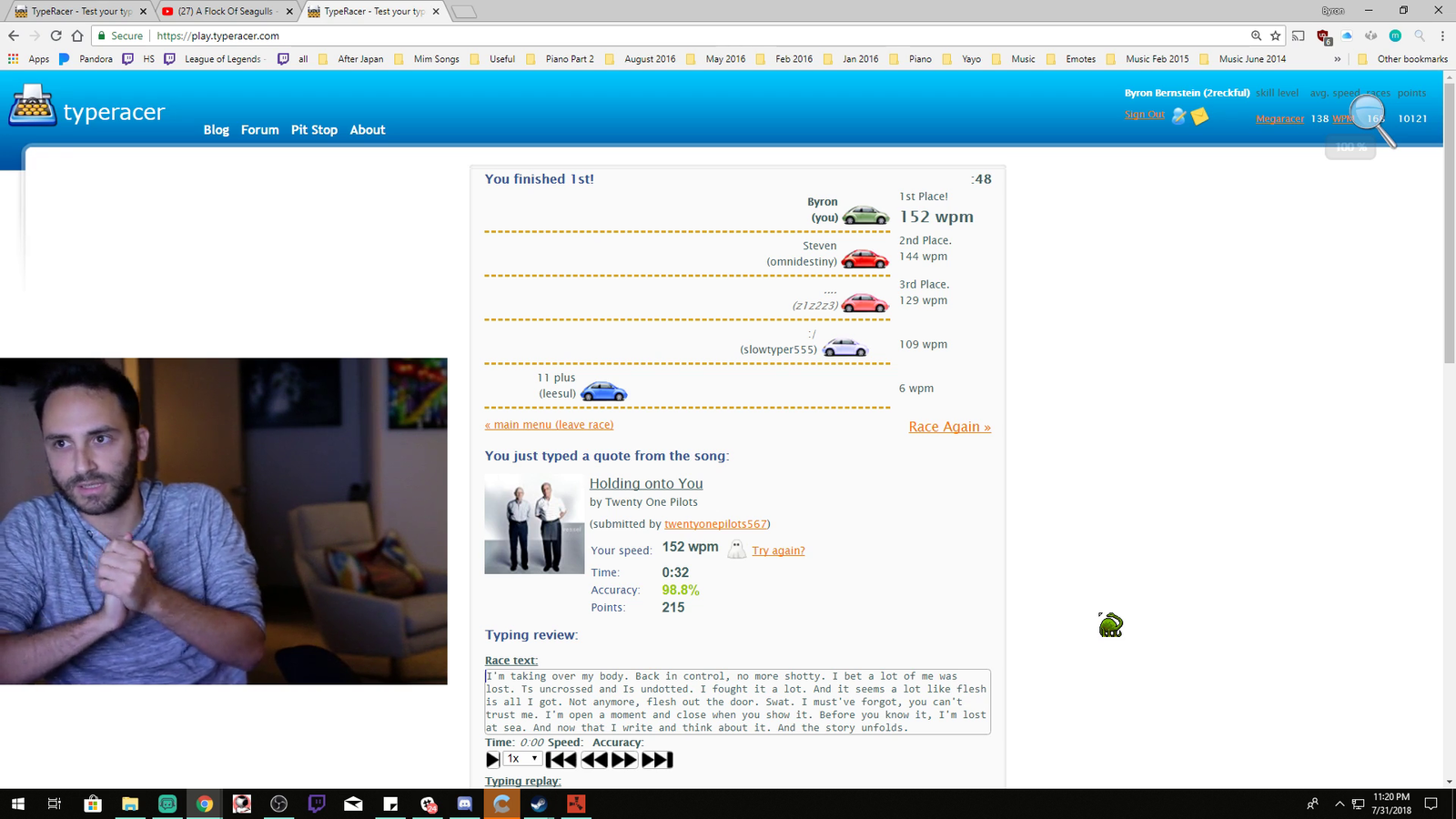1456x819 pixels.
Task: Reload the TypeRacer page
Action: click(x=56, y=35)
